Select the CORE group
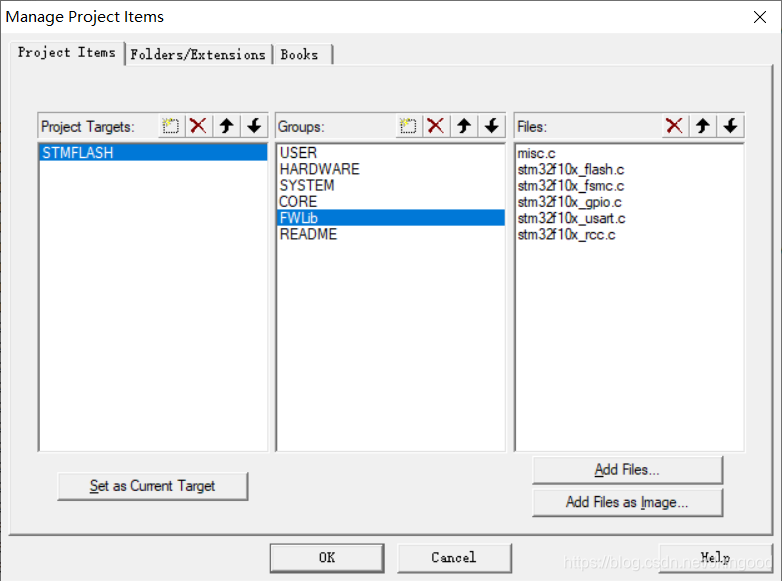Screen dimensions: 782x581 click(391, 201)
